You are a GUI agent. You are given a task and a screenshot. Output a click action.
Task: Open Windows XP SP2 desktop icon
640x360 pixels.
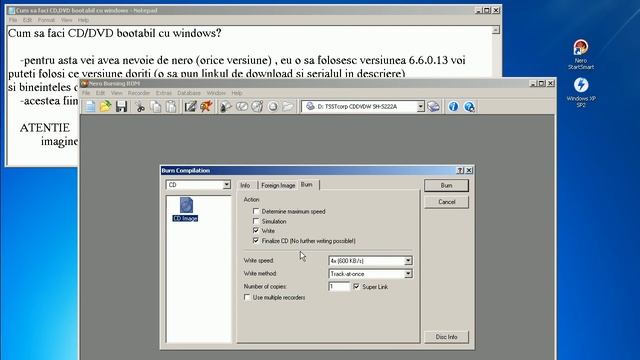pos(581,93)
